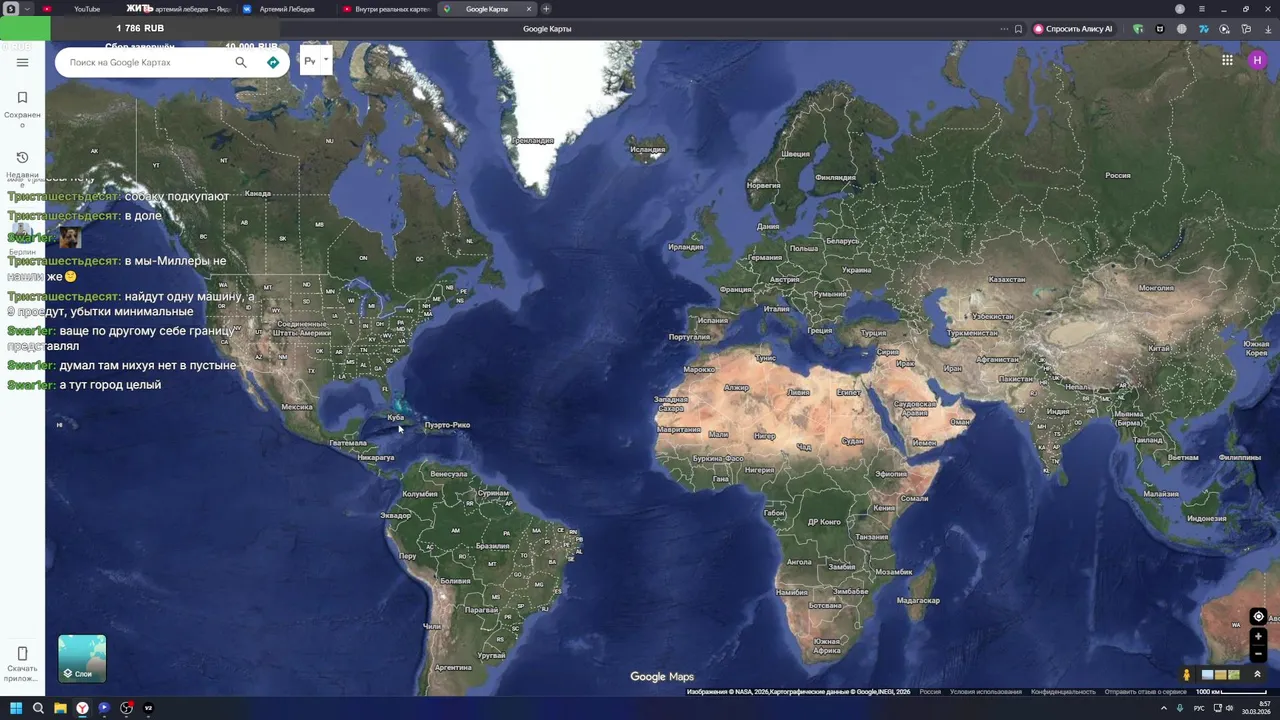
Task: Open the Google apps grid icon
Action: 1227,60
